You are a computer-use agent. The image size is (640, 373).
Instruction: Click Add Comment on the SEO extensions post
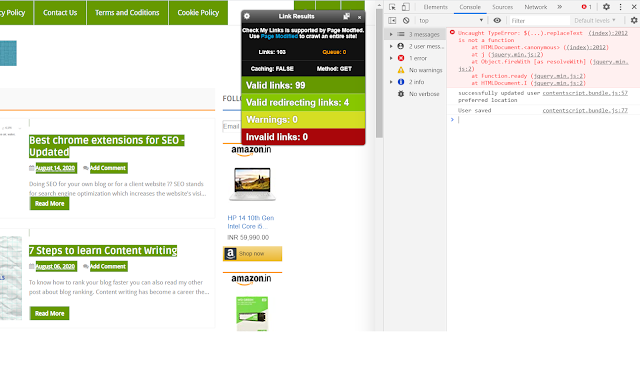point(108,168)
